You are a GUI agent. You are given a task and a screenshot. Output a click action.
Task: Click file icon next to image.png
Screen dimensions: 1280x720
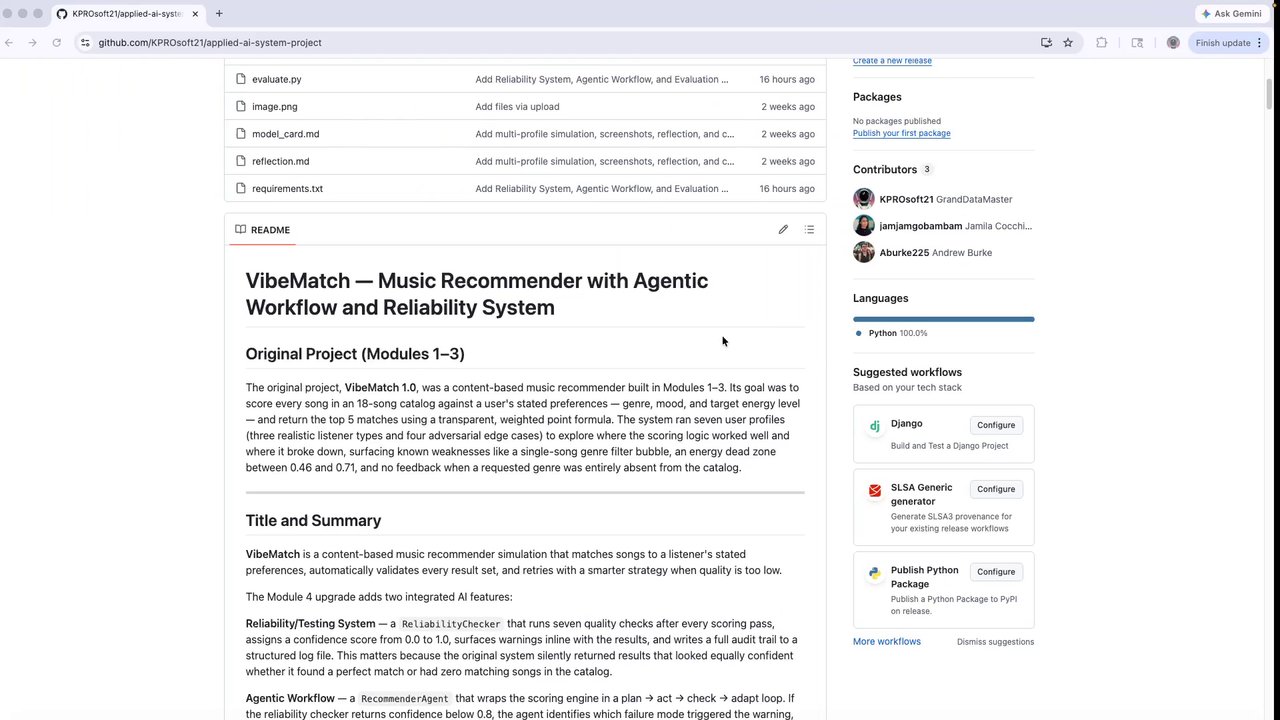point(240,106)
